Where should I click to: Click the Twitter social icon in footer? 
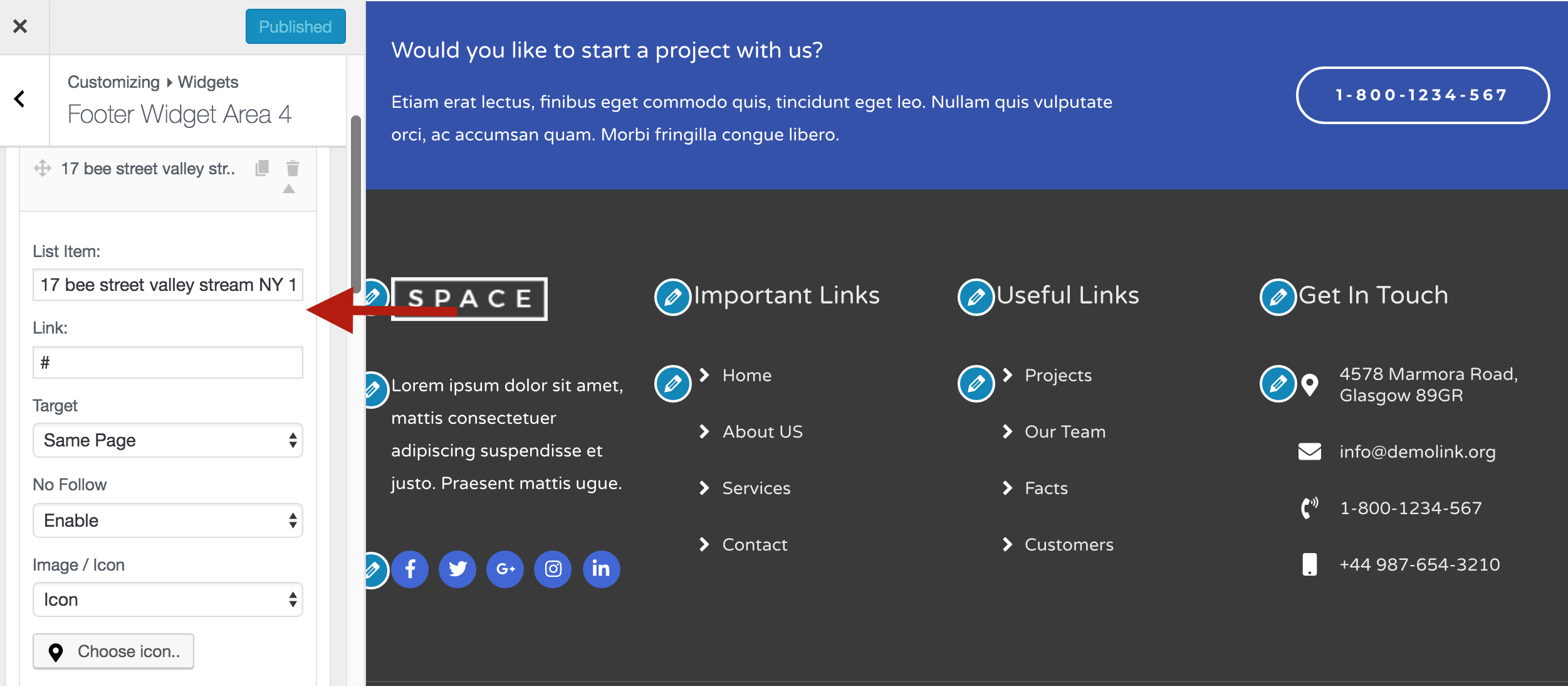457,569
